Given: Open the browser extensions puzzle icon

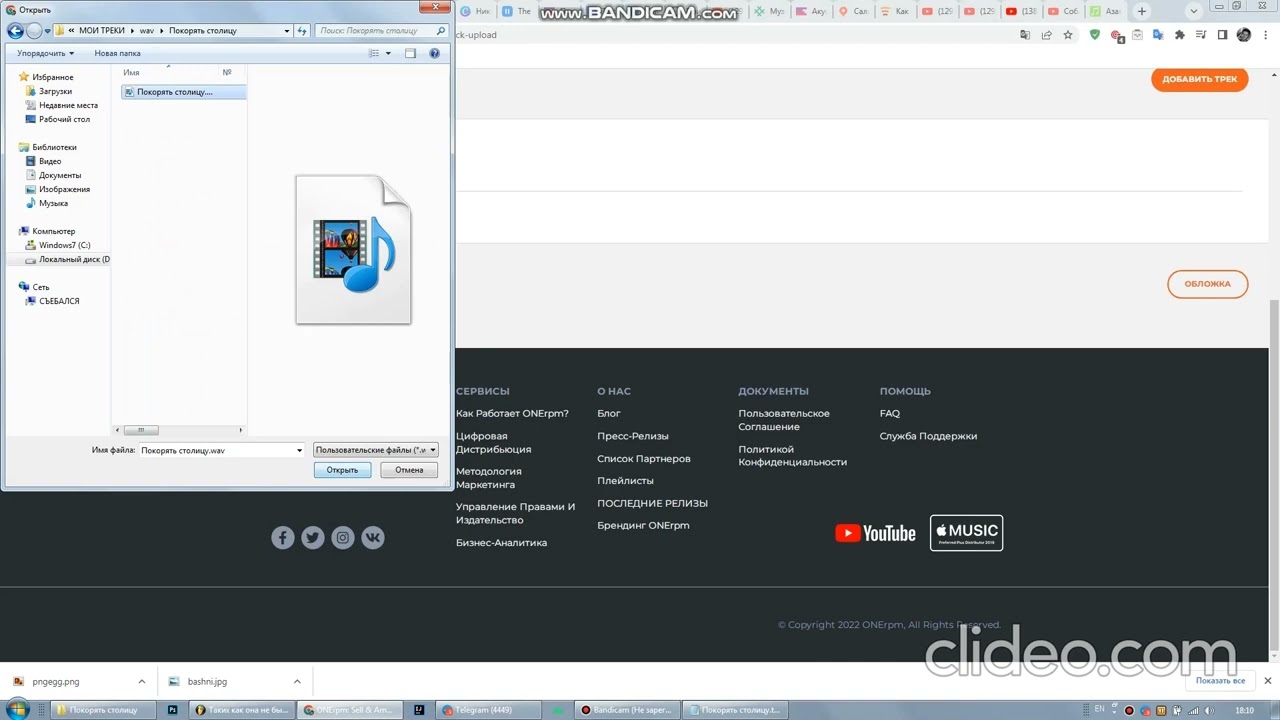Looking at the screenshot, I should point(1180,35).
